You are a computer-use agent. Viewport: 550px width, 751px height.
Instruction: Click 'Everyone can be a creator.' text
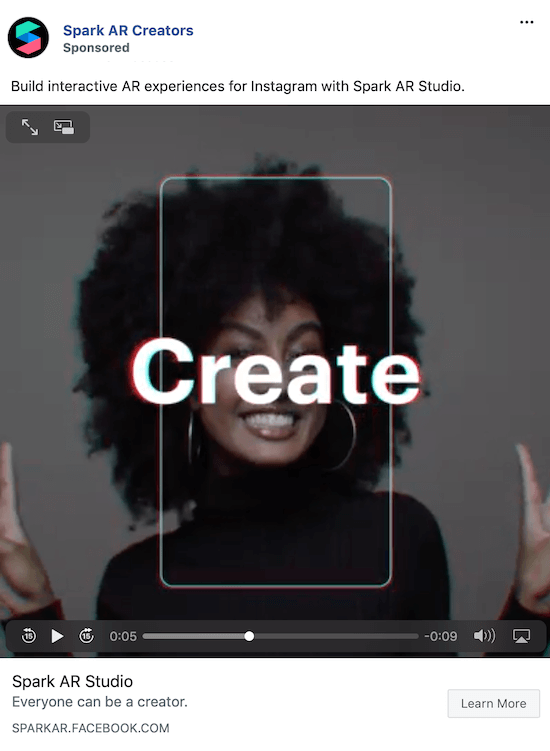100,702
